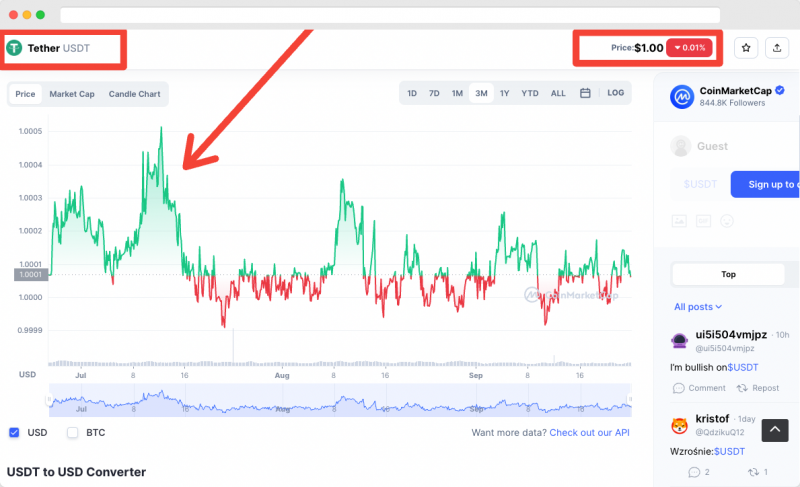Toggle the USD checkbox
This screenshot has width=800, height=487.
tap(14, 432)
